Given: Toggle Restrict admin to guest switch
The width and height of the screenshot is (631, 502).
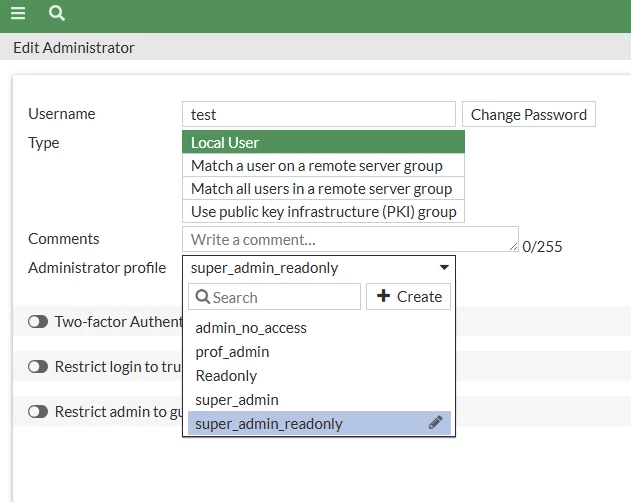Looking at the screenshot, I should tap(38, 412).
